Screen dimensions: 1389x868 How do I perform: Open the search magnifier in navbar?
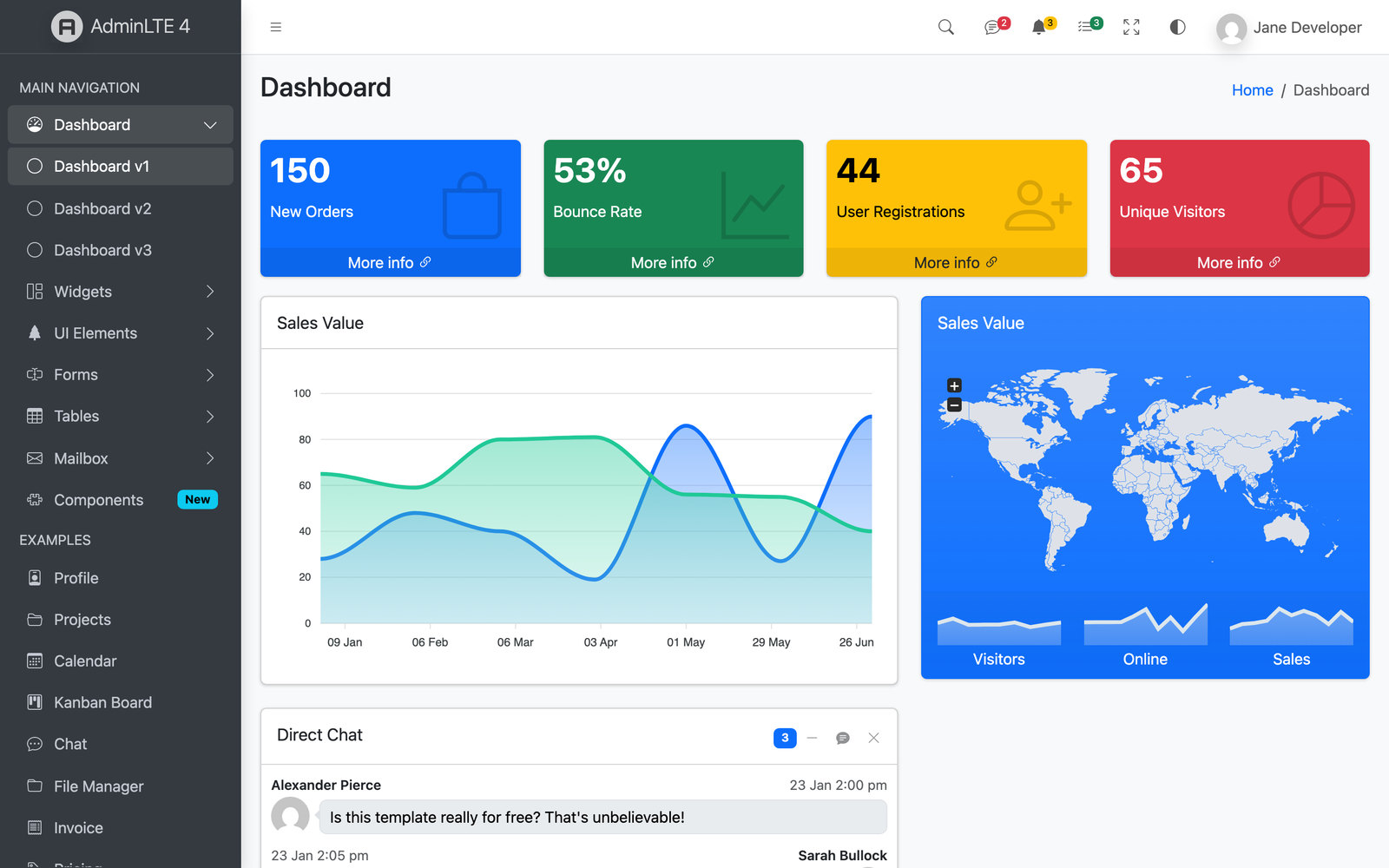point(946,27)
